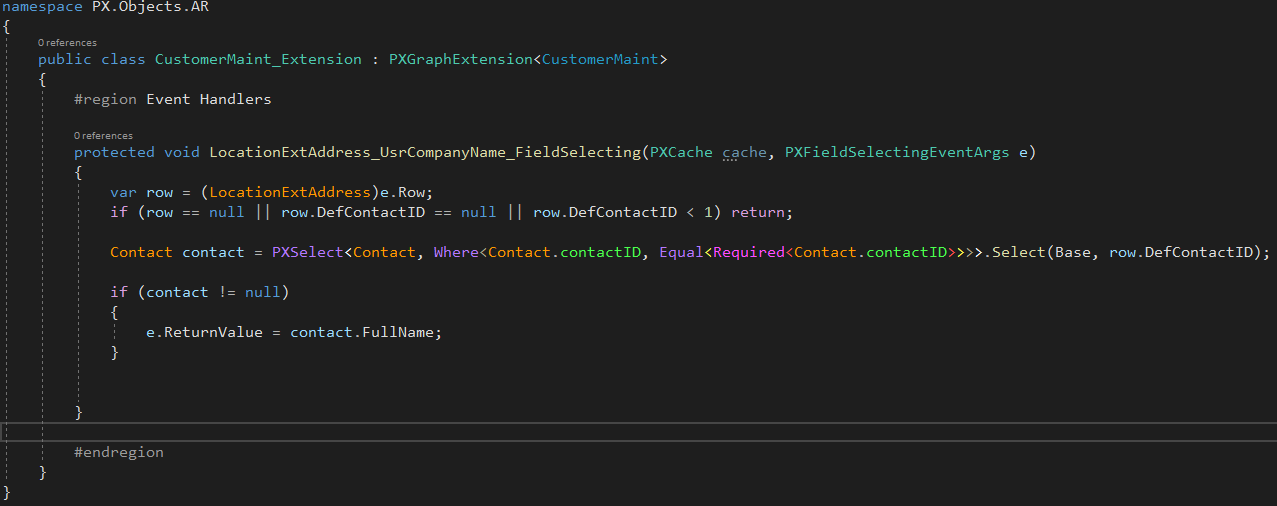Click the 'Equal' BQL operator
The image size is (1277, 506).
coord(681,252)
